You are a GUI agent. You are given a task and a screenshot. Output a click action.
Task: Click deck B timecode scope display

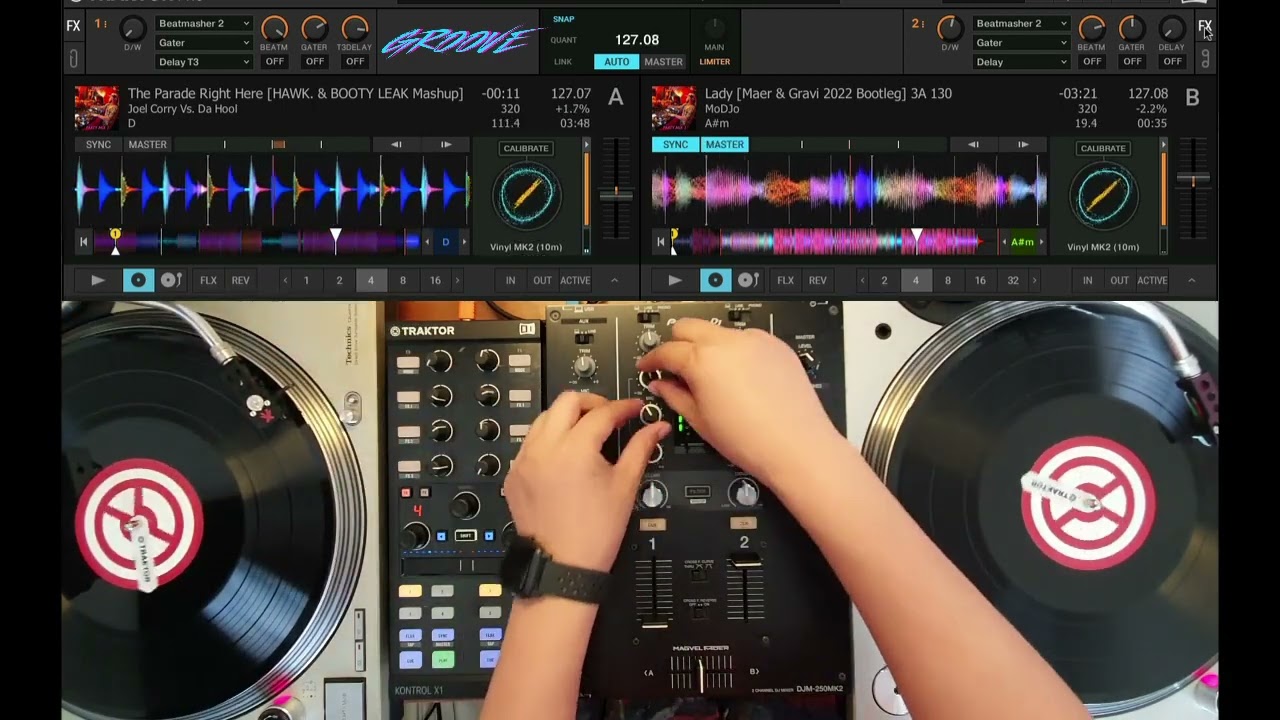click(1103, 196)
